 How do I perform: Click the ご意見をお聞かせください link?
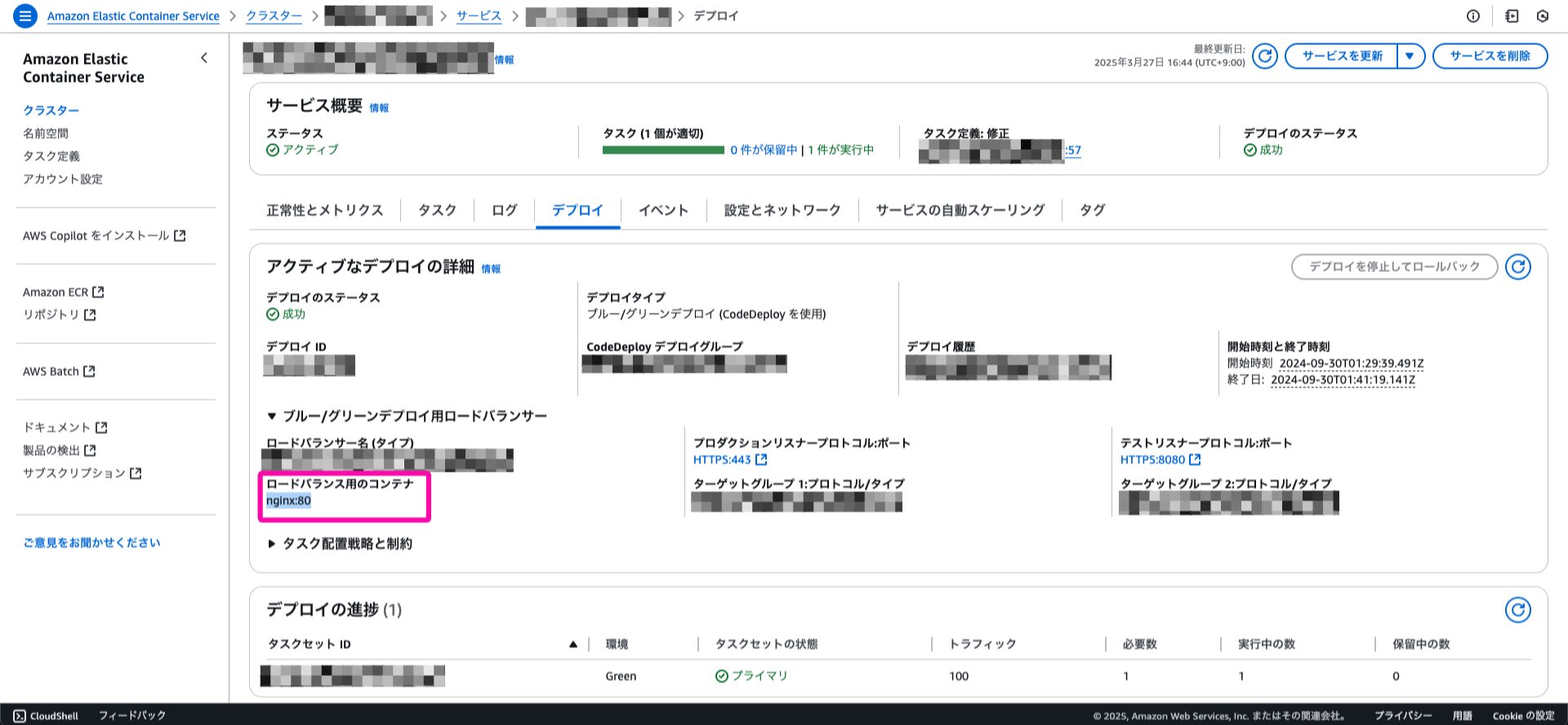click(x=92, y=543)
